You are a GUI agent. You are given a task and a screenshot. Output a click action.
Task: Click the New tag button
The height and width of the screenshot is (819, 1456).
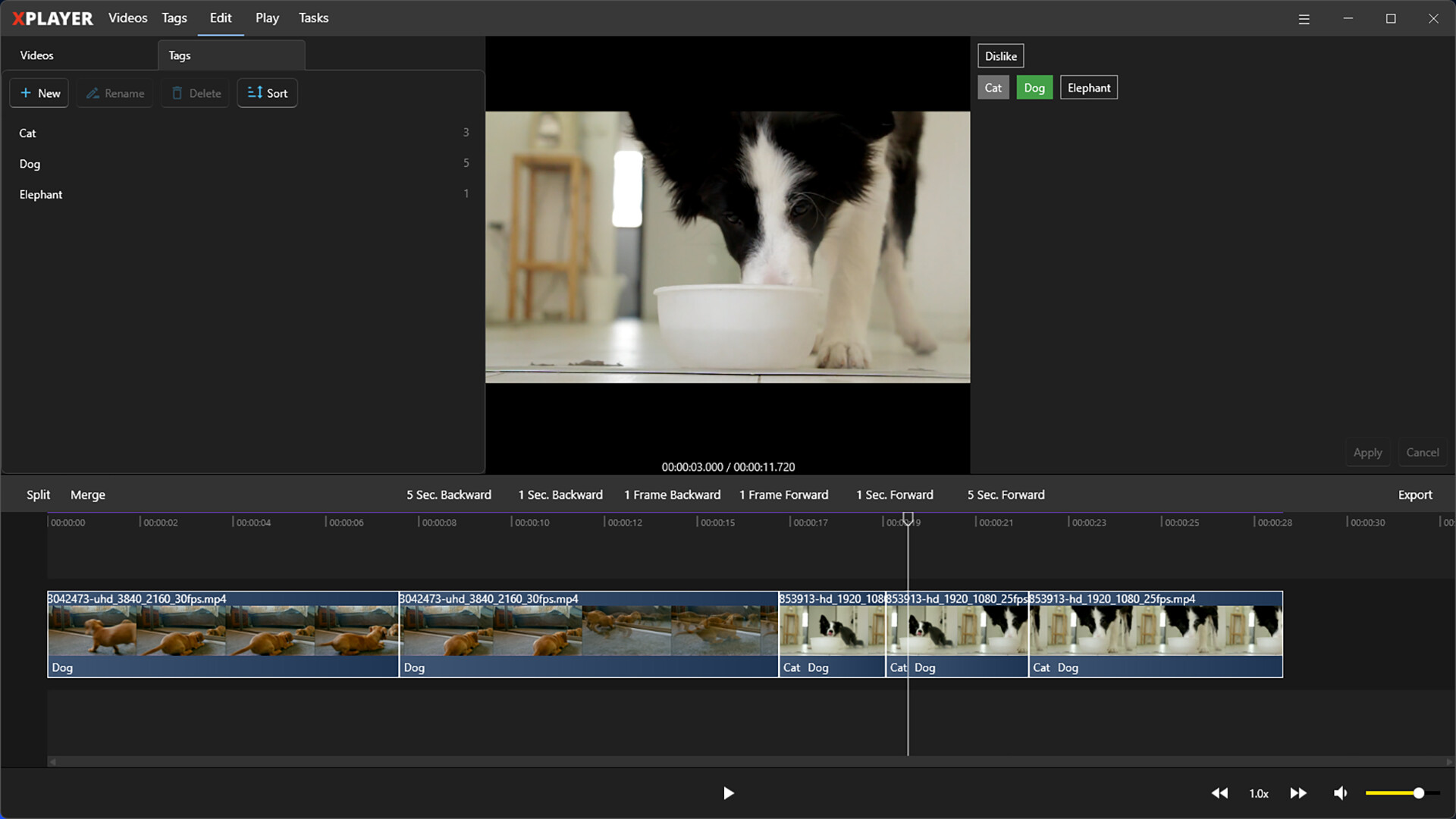(39, 93)
